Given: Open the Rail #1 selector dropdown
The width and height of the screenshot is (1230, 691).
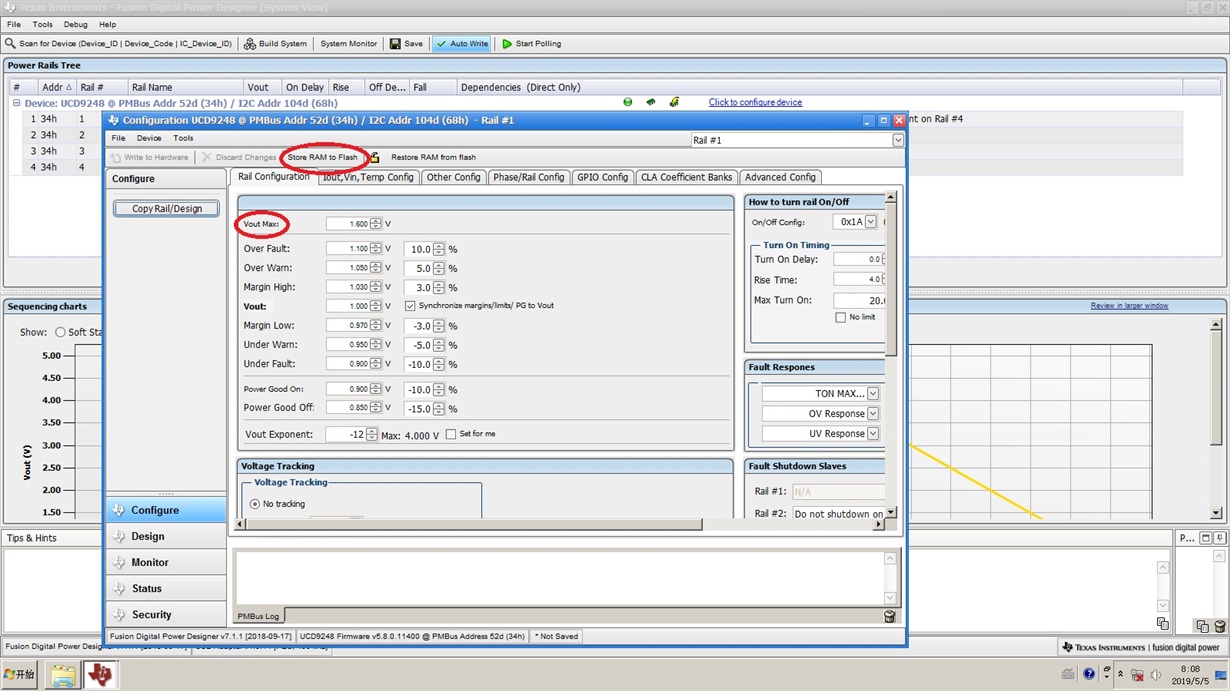Looking at the screenshot, I should [x=897, y=140].
